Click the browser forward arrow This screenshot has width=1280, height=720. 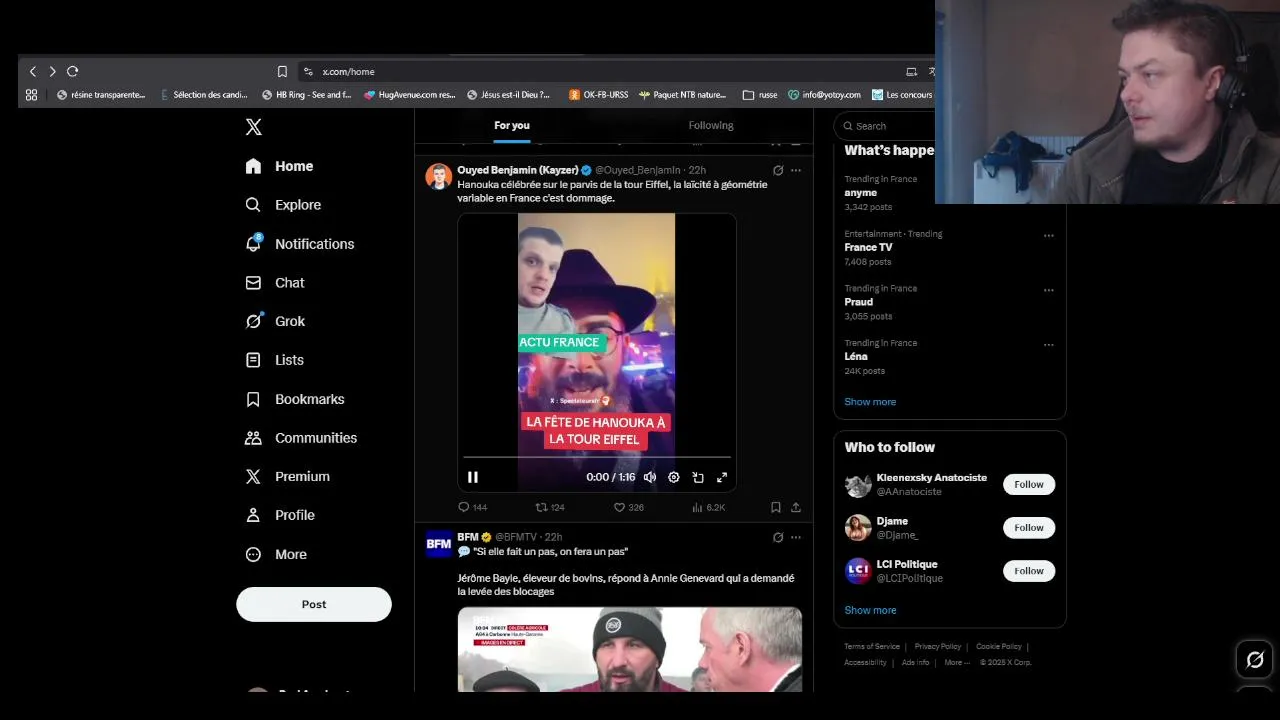[x=53, y=71]
